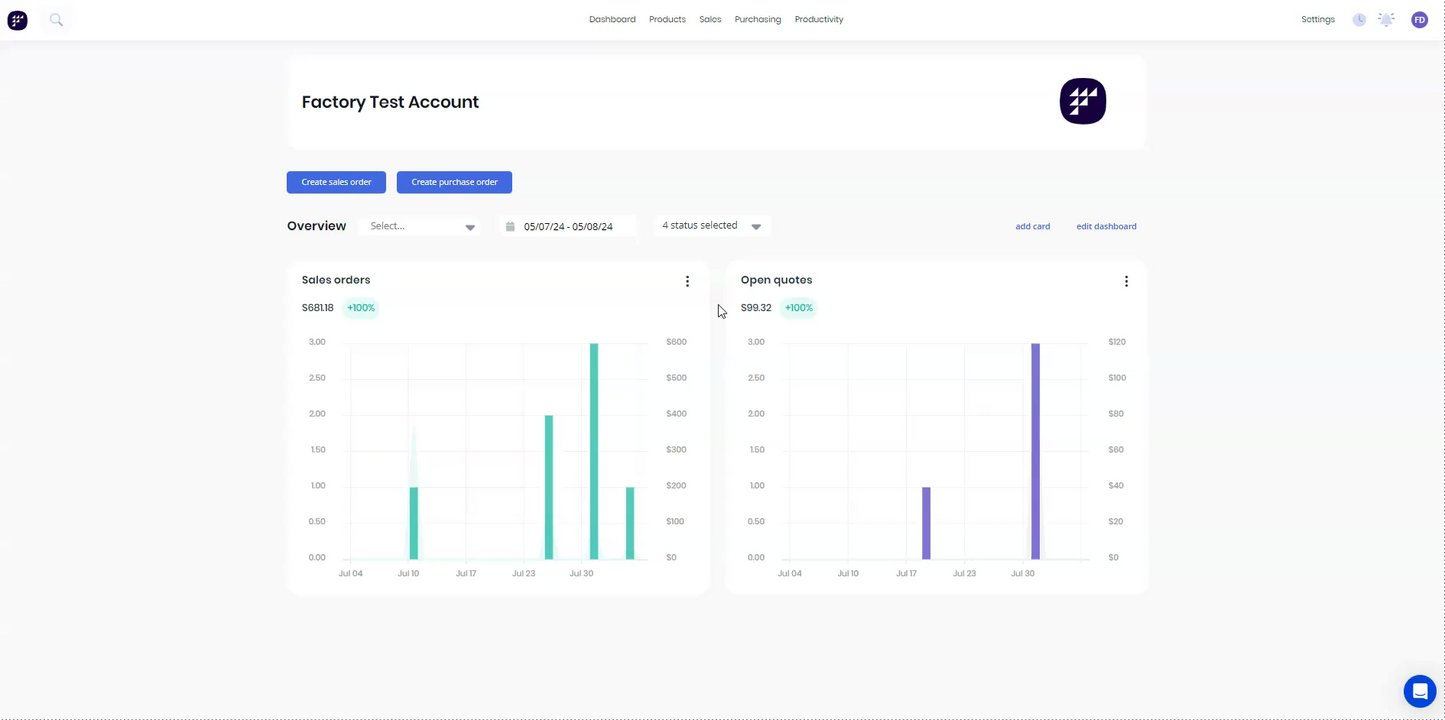Open the Purchasing menu

758,19
